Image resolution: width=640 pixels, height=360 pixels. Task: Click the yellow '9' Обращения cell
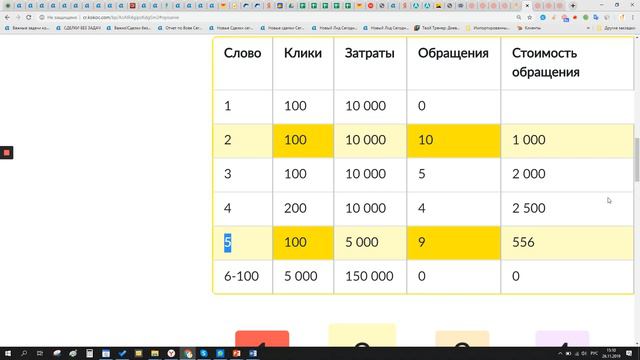pos(453,243)
